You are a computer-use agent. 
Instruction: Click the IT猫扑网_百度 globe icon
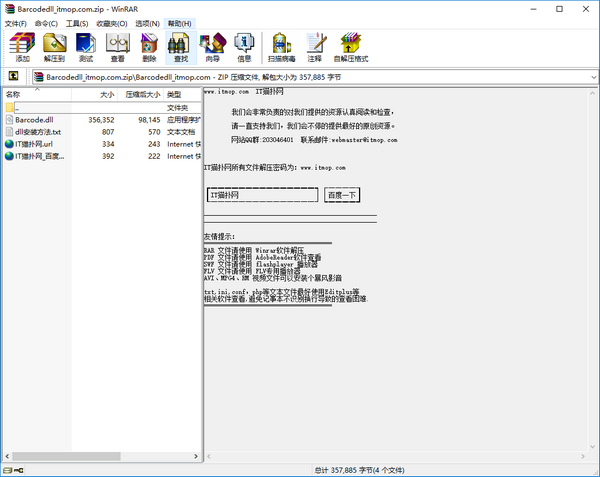coord(10,156)
